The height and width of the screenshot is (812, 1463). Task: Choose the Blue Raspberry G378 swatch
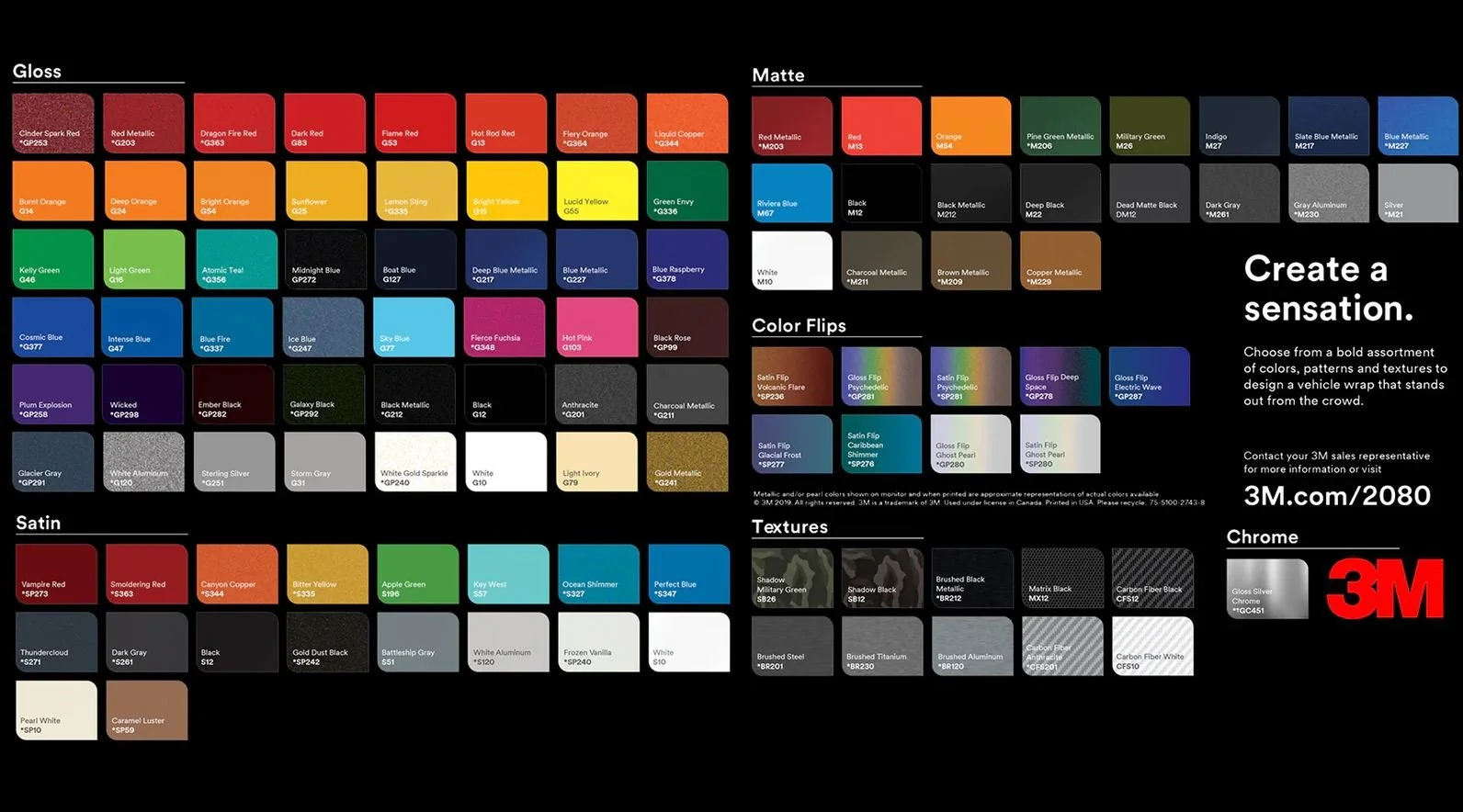coord(687,259)
